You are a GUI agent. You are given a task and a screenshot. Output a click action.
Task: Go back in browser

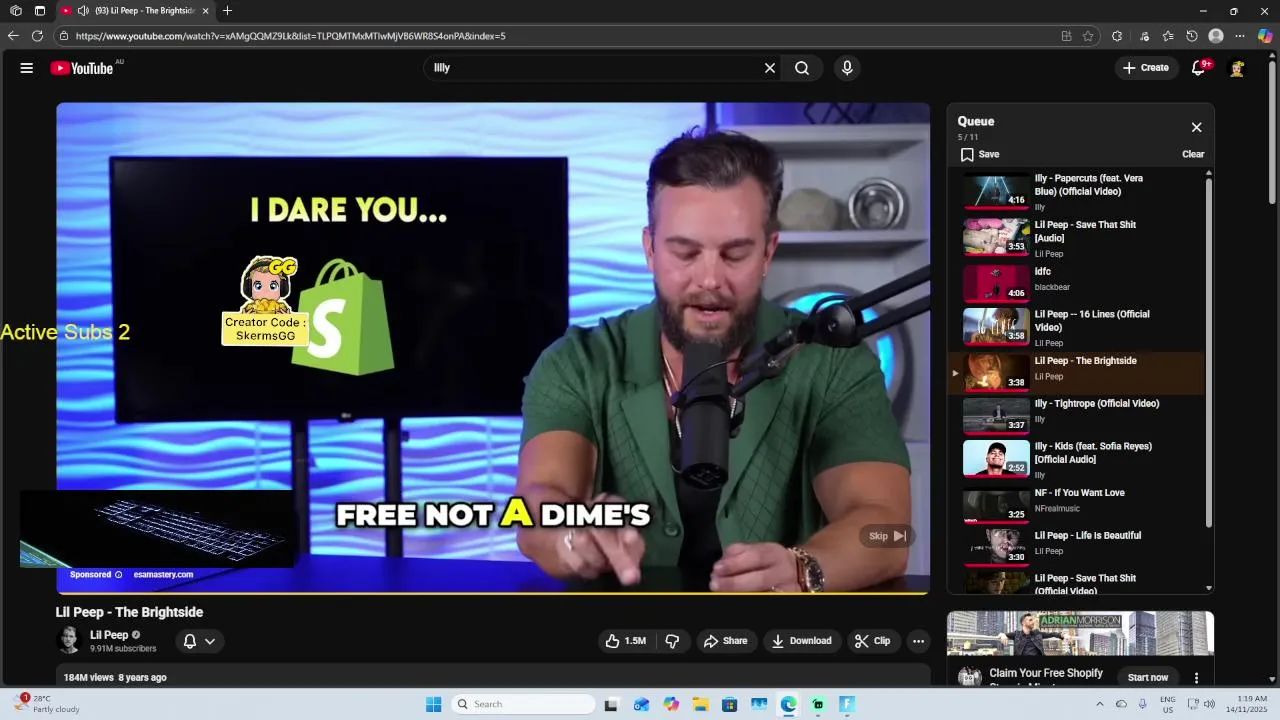click(x=14, y=36)
